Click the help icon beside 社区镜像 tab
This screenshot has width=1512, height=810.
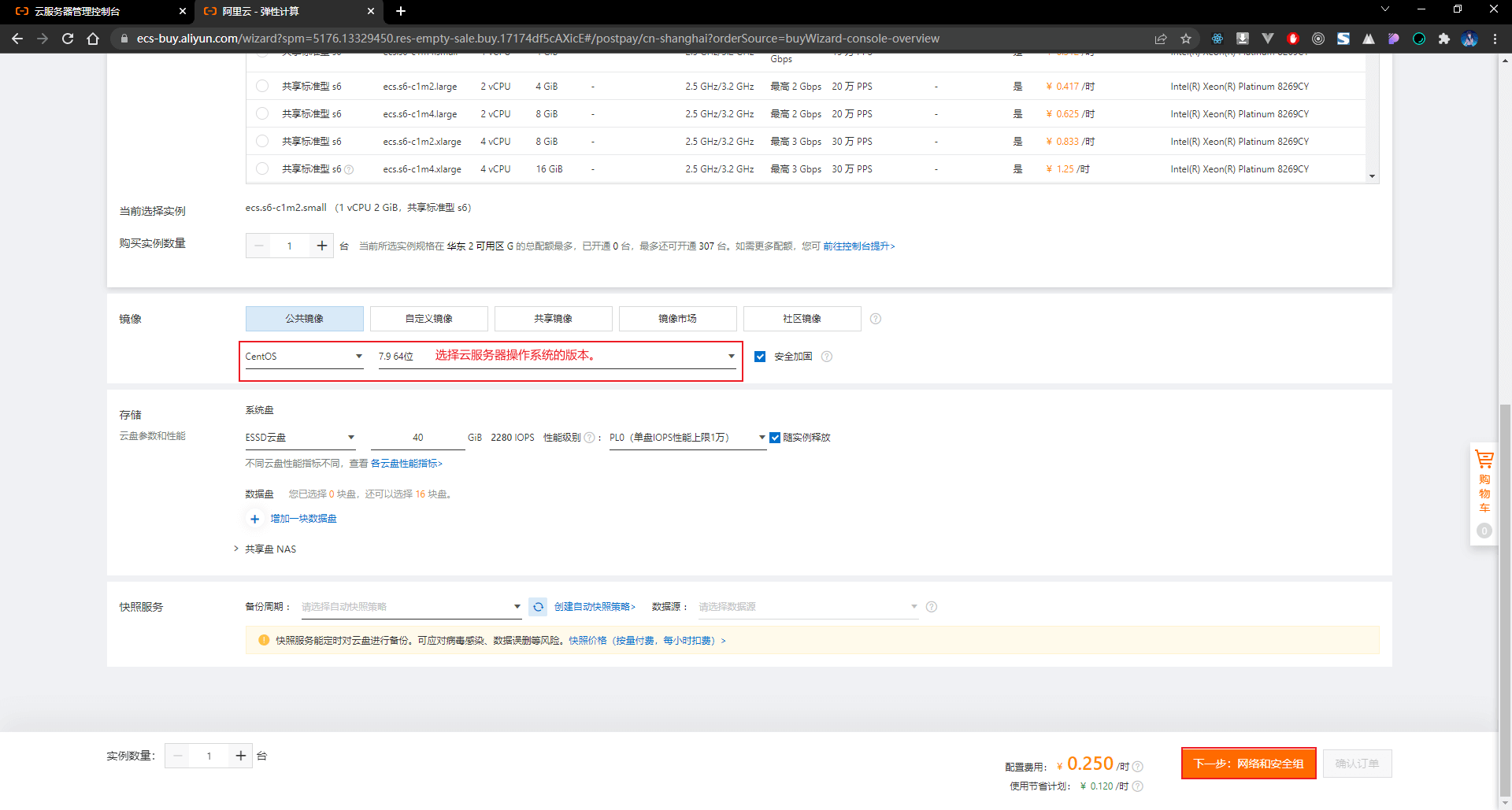tap(876, 319)
